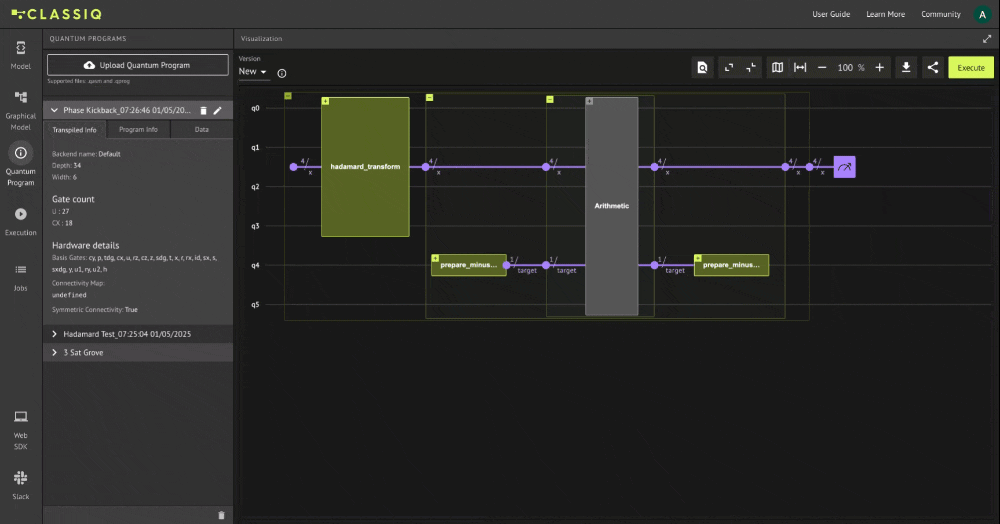This screenshot has width=1000, height=524.
Task: Expand the Hadamard Test program entry
Action: [x=54, y=334]
